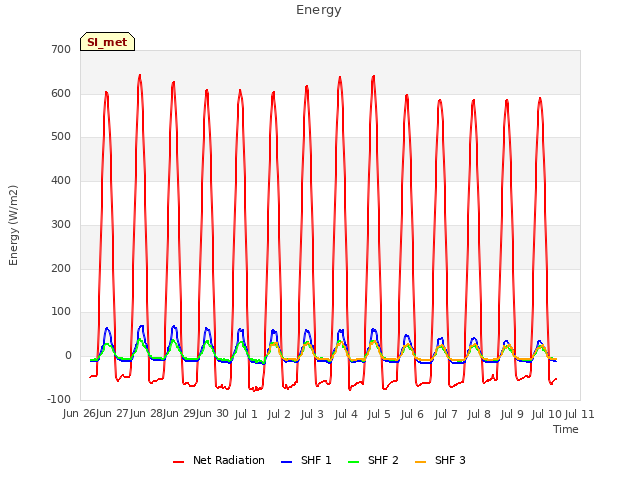Click the SI_met label tag
640x480 pixels.
pos(107,42)
